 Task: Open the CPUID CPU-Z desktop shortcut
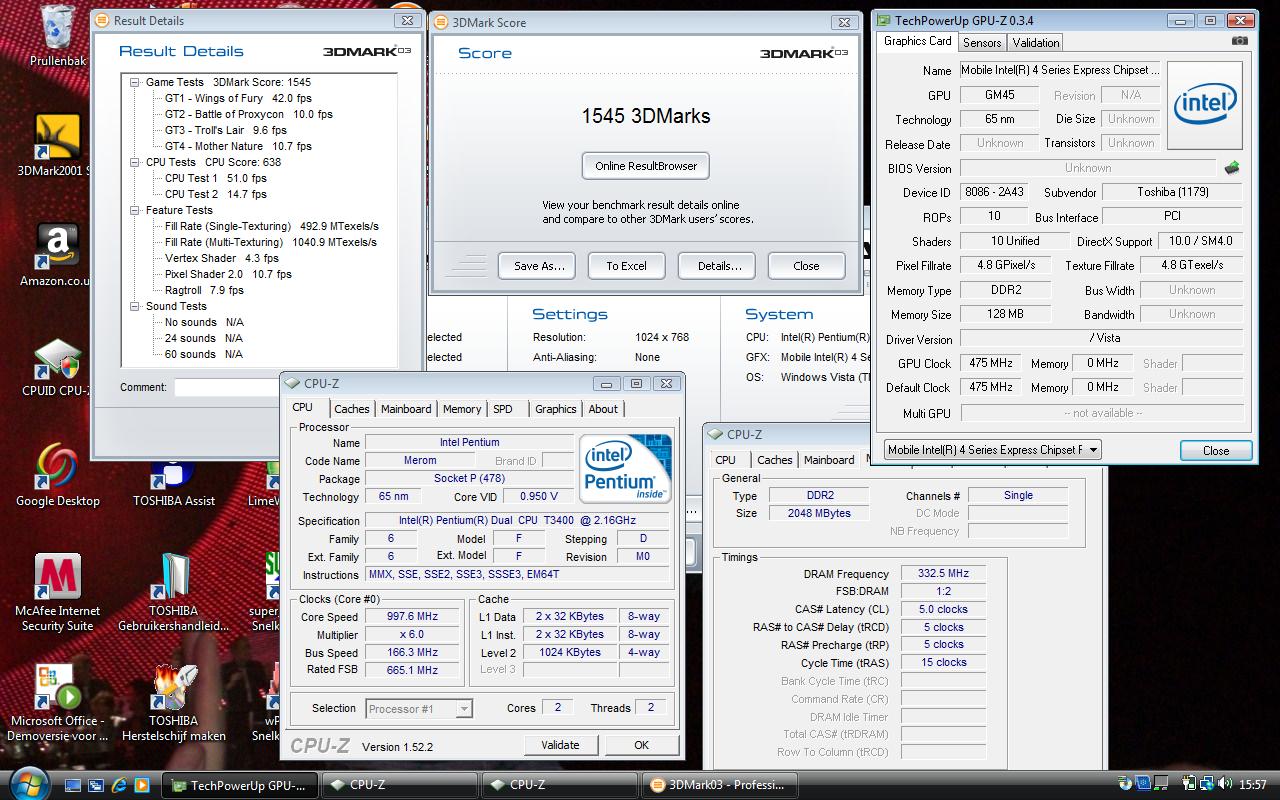56,366
